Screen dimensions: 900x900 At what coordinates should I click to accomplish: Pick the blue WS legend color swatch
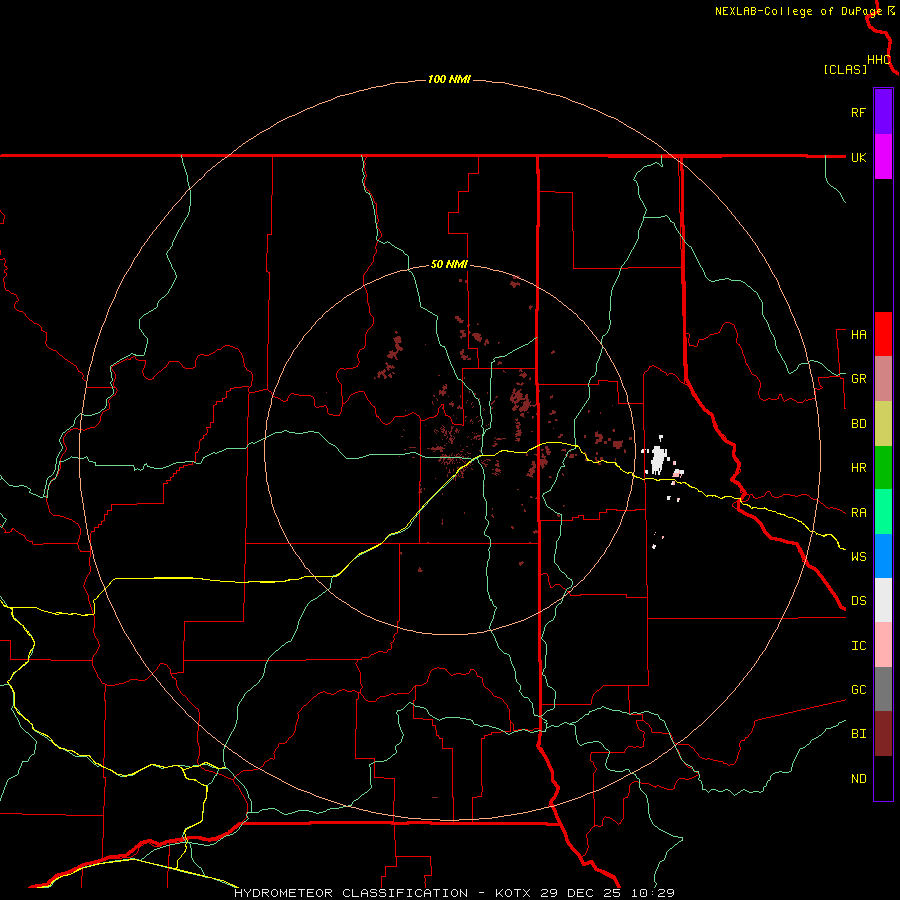coord(883,556)
